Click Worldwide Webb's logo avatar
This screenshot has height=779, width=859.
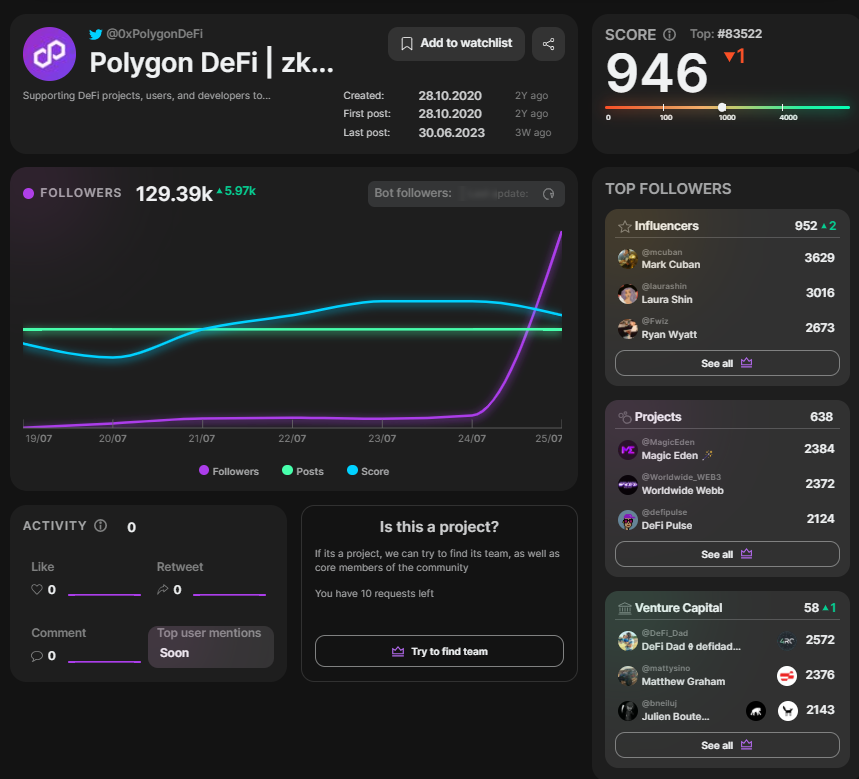click(x=628, y=485)
